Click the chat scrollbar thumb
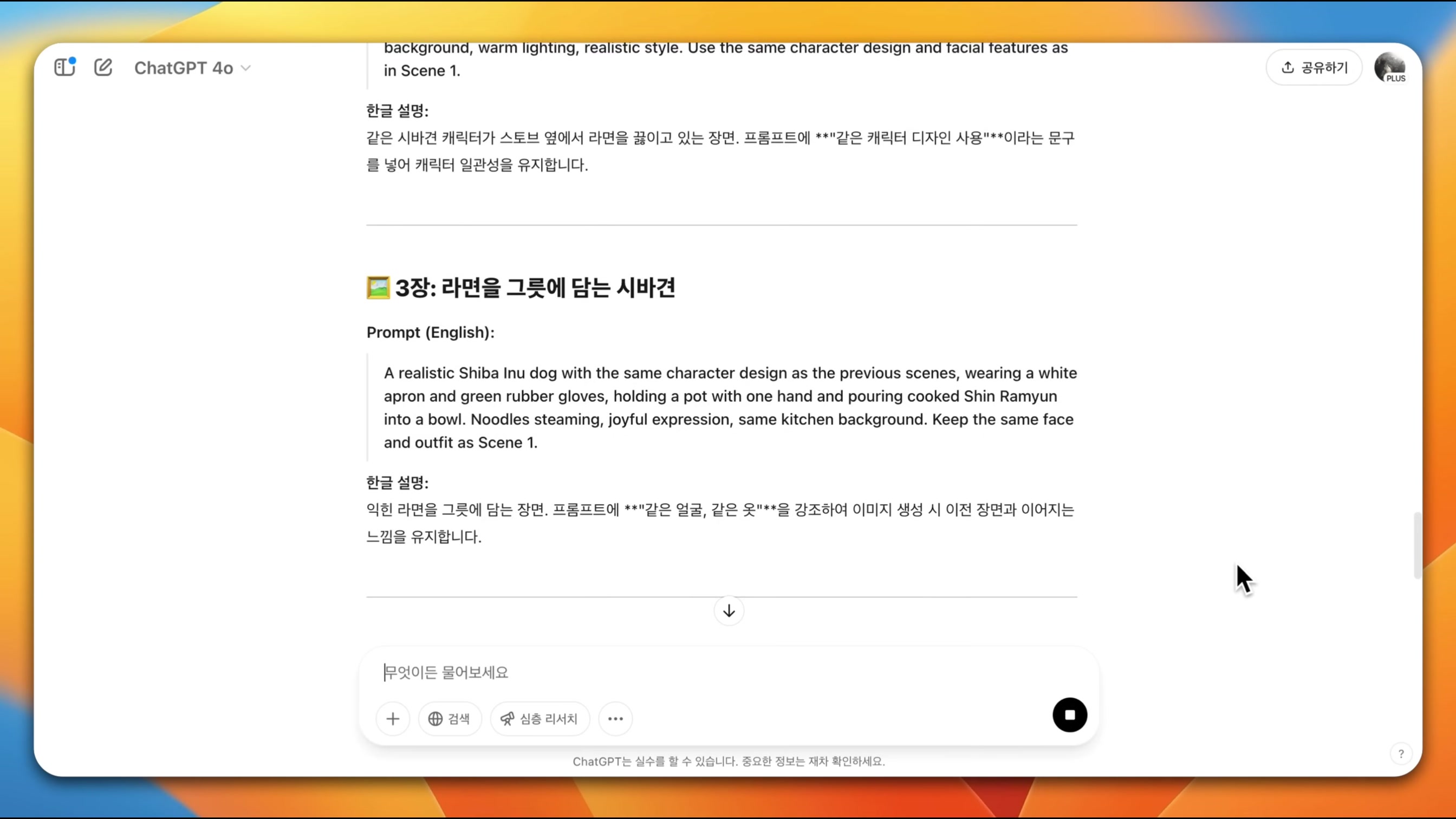 pyautogui.click(x=1417, y=545)
